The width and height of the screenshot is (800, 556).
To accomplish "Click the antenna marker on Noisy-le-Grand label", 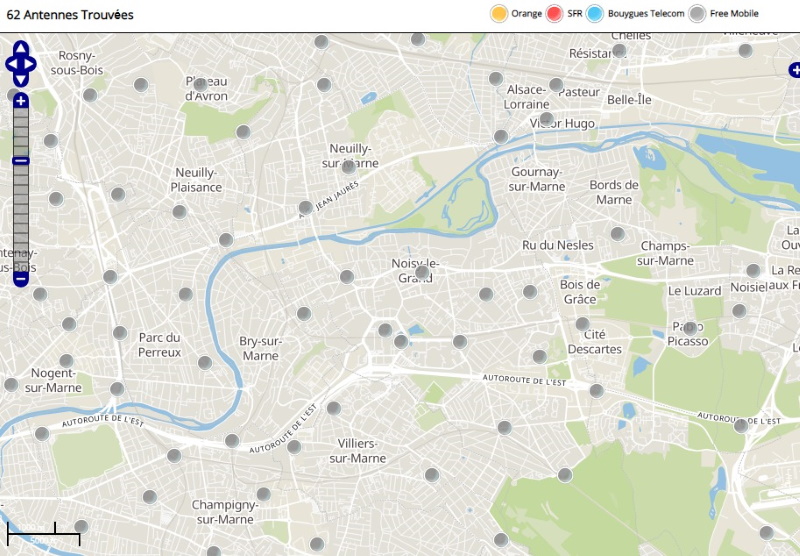I will (x=422, y=272).
